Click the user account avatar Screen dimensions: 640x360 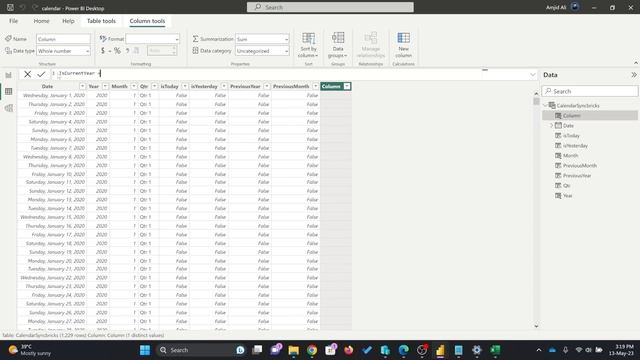pos(575,7)
